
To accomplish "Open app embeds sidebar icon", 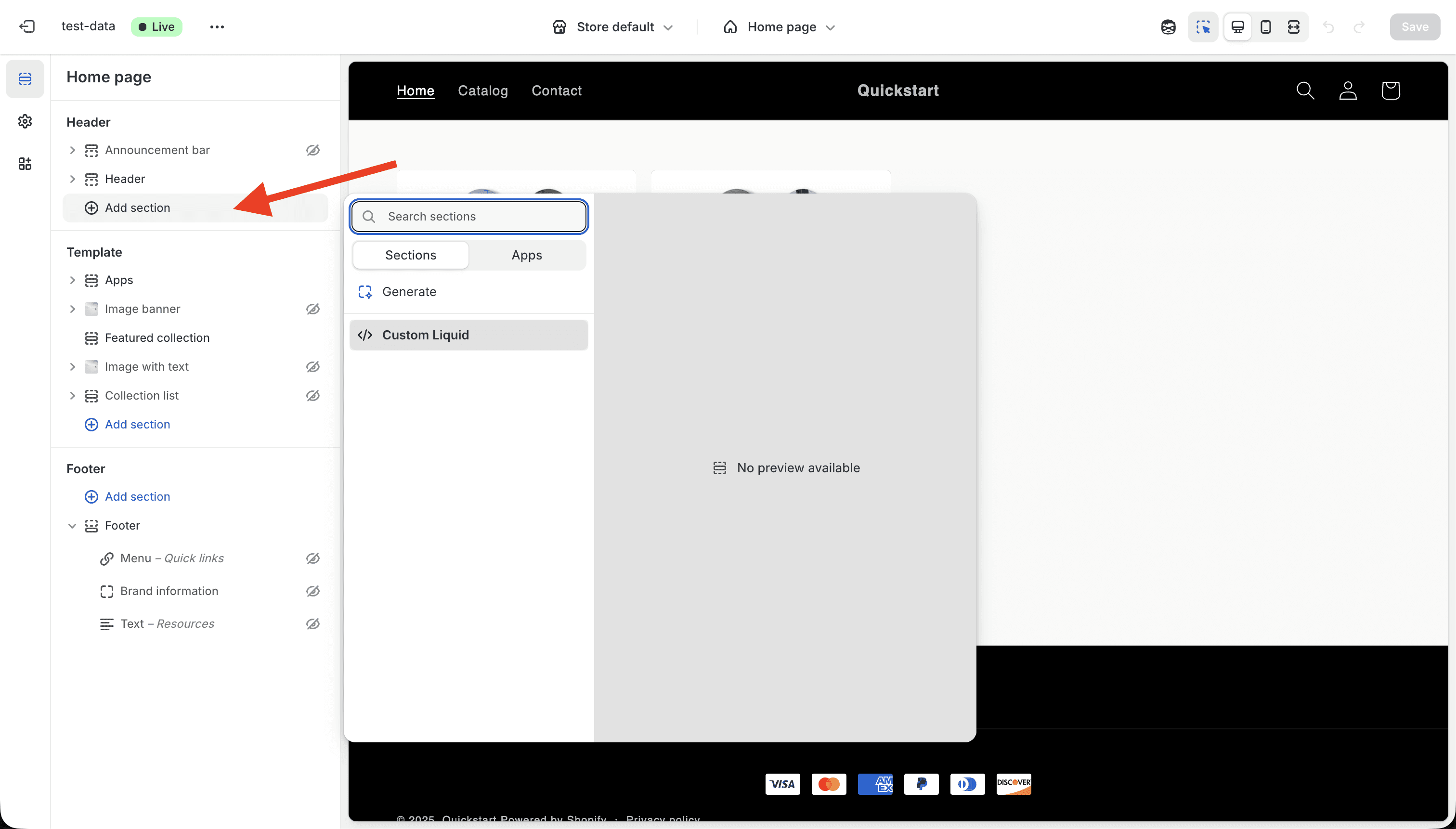I will pos(25,164).
